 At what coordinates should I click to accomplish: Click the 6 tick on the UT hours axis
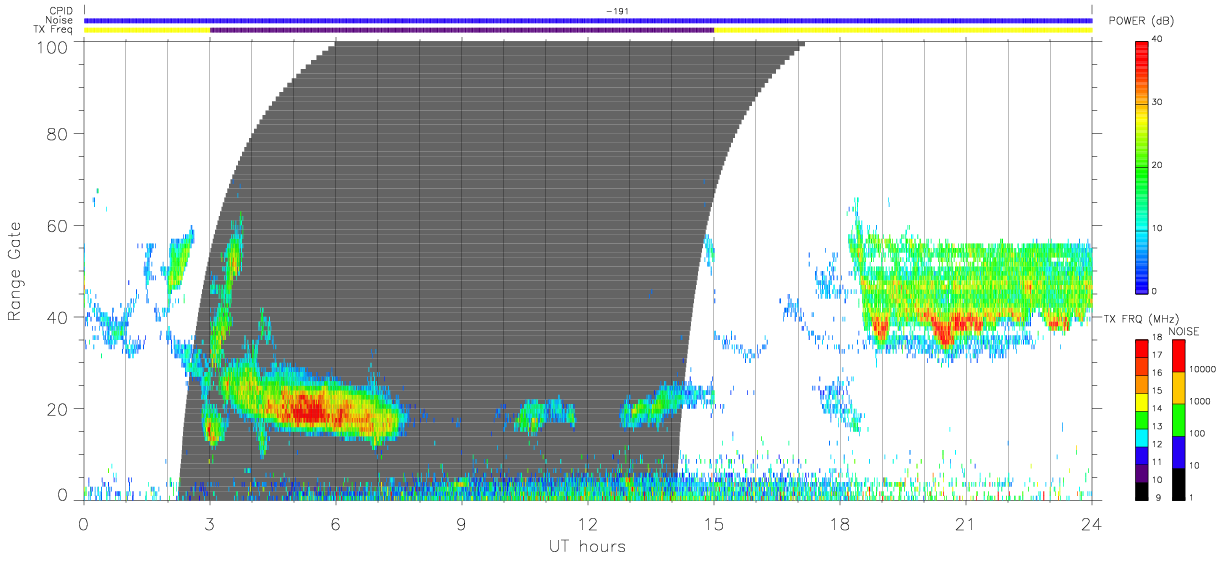coord(336,523)
